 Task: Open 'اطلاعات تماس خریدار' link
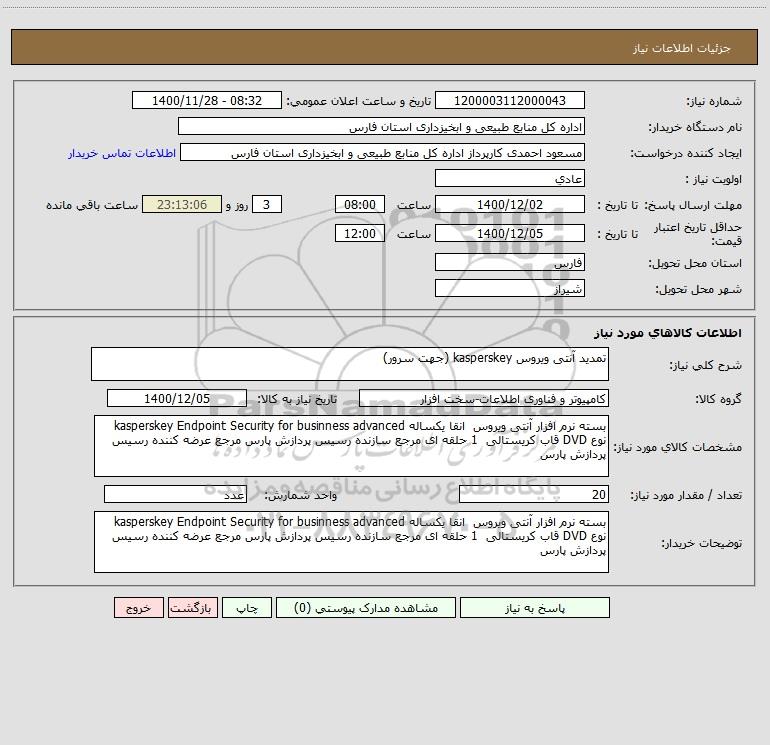122,153
